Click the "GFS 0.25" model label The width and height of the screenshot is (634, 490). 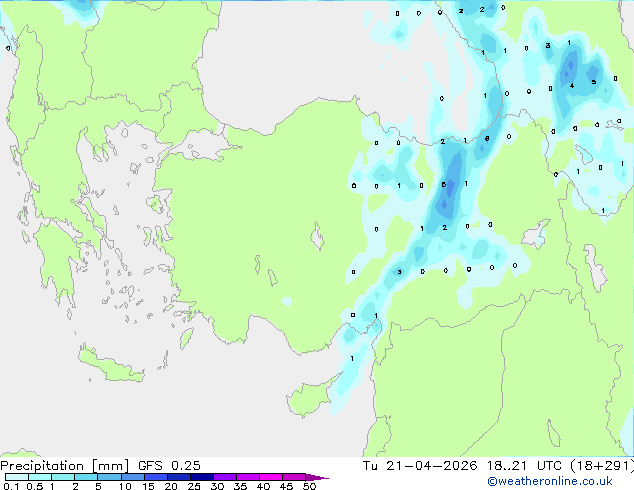[x=169, y=466]
